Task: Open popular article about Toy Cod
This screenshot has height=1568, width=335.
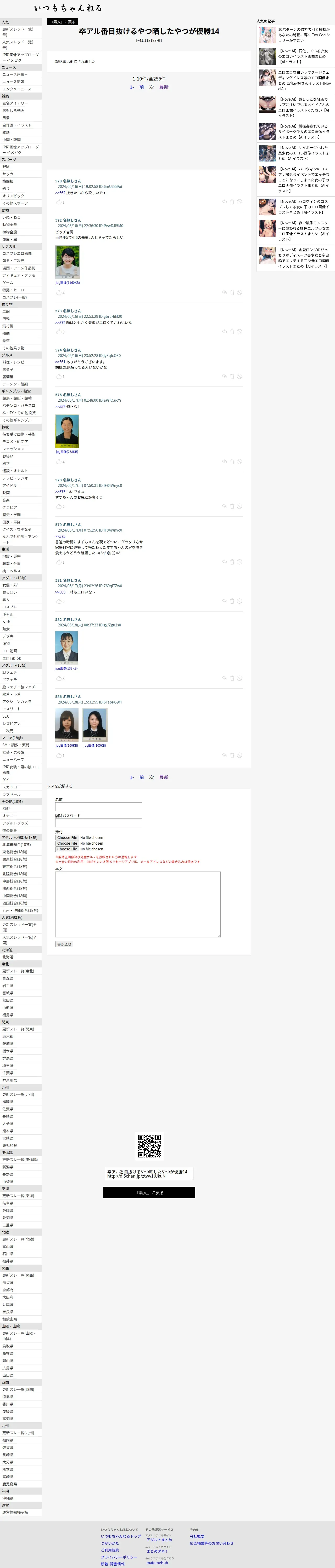Action: (x=295, y=35)
